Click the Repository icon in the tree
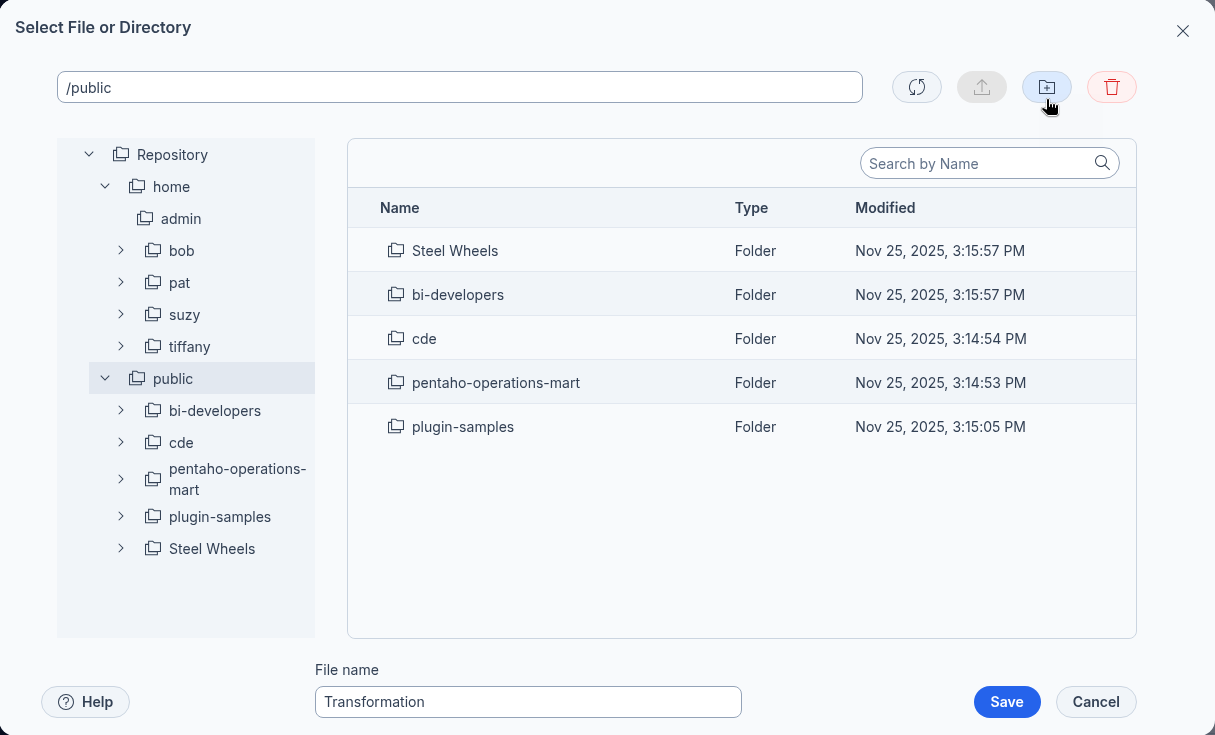This screenshot has width=1215, height=735. coord(121,155)
